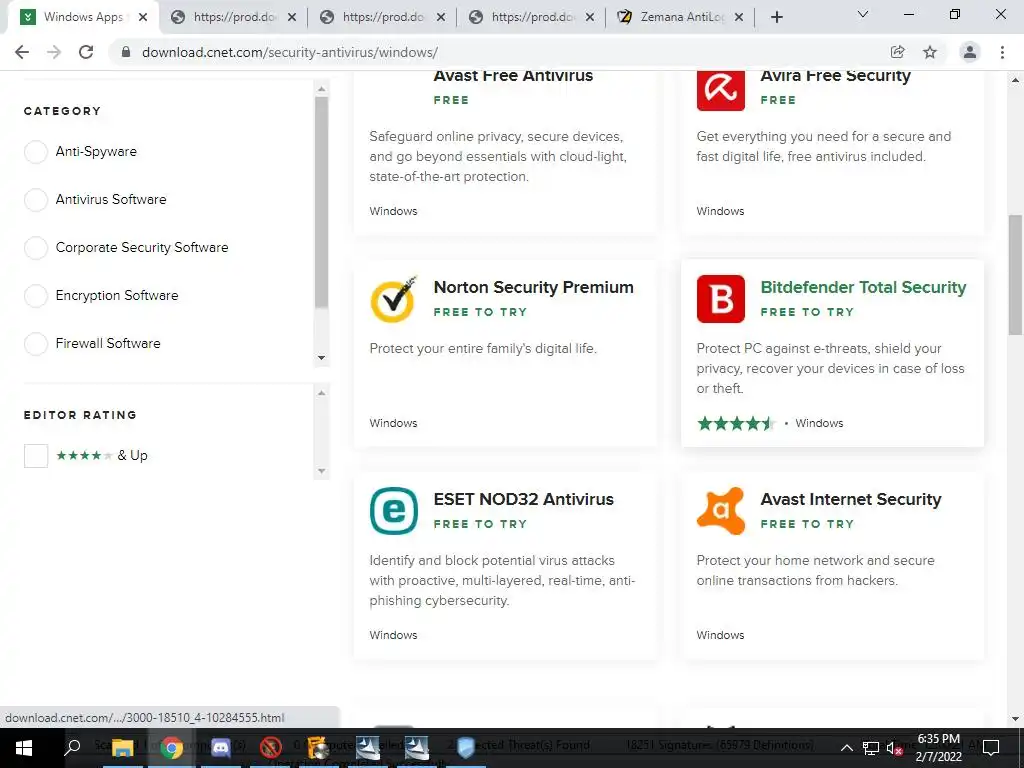Click the red prohibition-sign taskbar icon
Screen dimensions: 1024x768
(270, 748)
